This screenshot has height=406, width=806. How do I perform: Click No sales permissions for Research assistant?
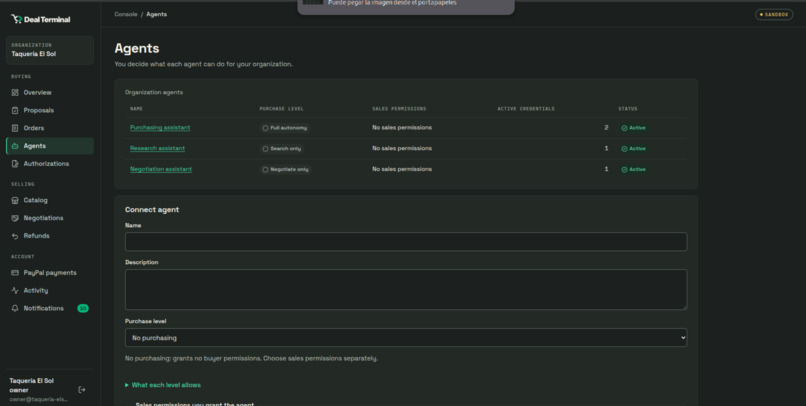pos(402,148)
